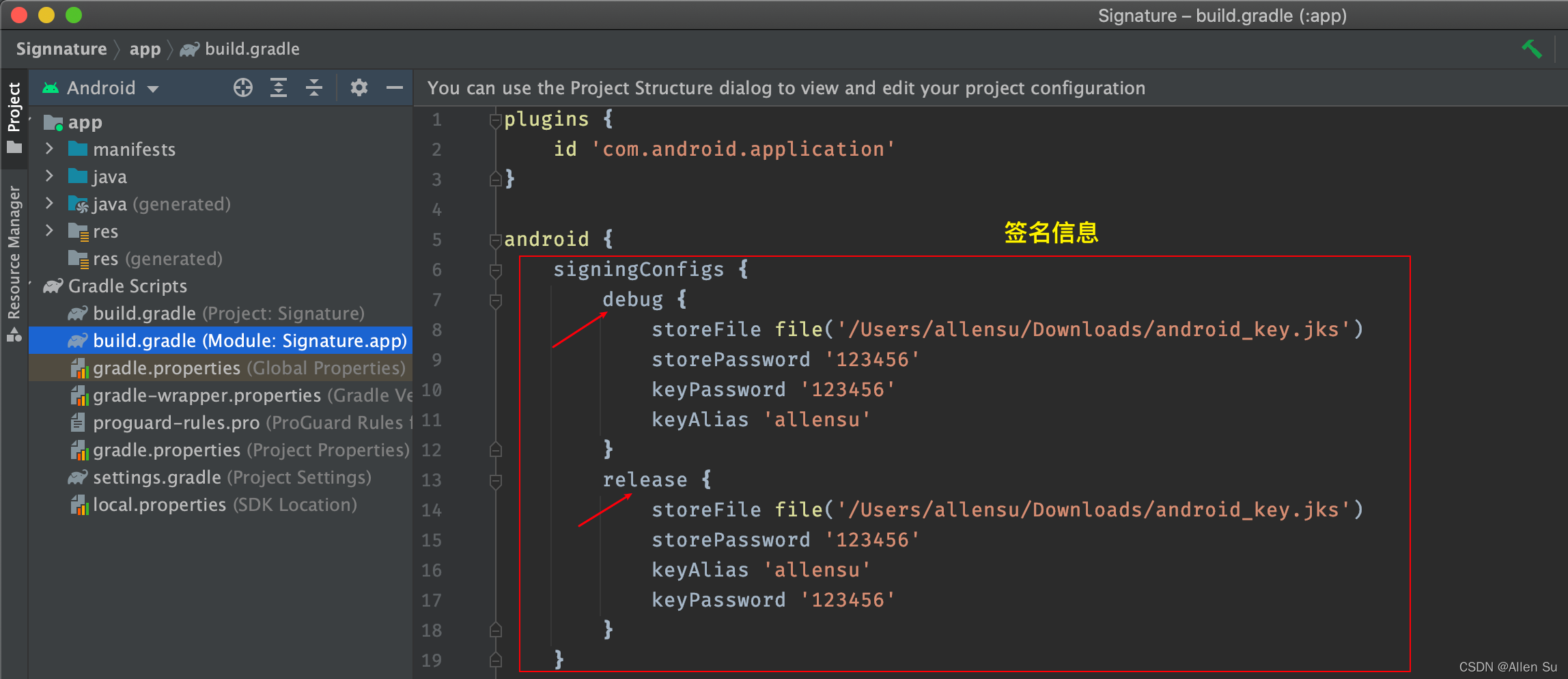Open the Android view dropdown
1568x679 pixels.
tap(100, 87)
